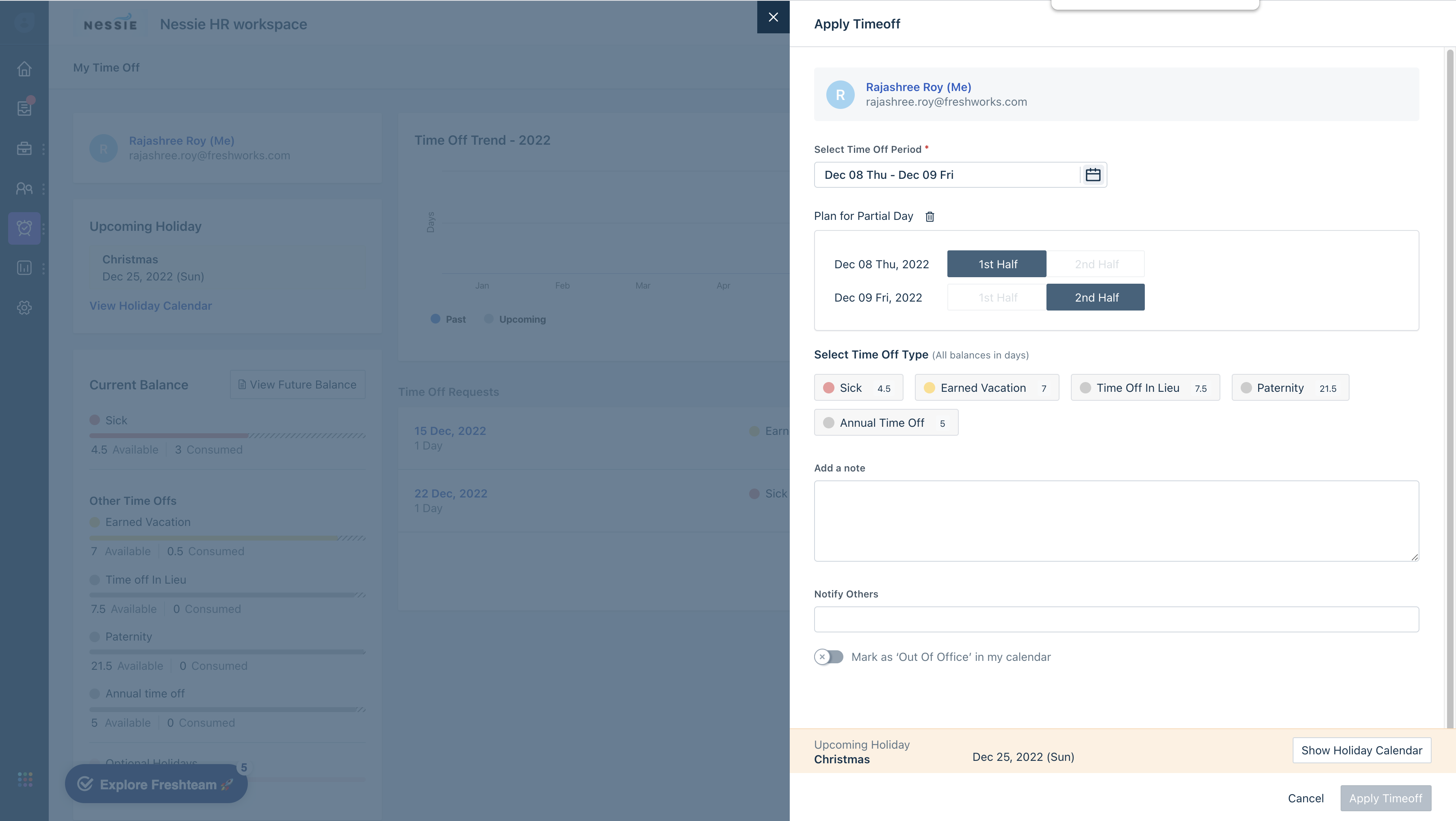Image resolution: width=1456 pixels, height=821 pixels.
Task: Open the calendar date picker icon
Action: click(x=1092, y=175)
